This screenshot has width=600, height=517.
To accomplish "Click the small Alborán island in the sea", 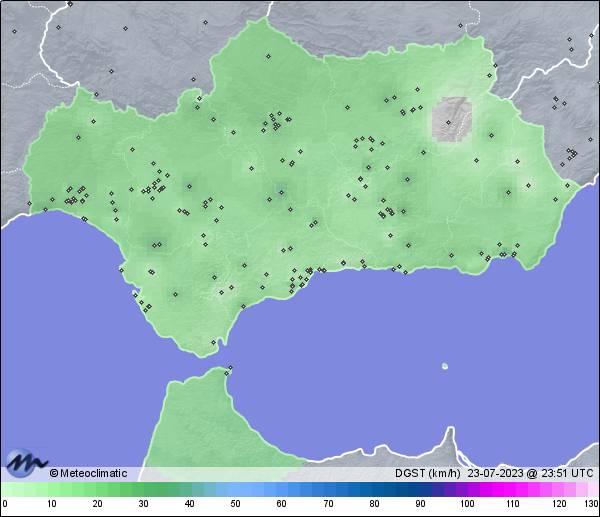I will pyautogui.click(x=445, y=366).
